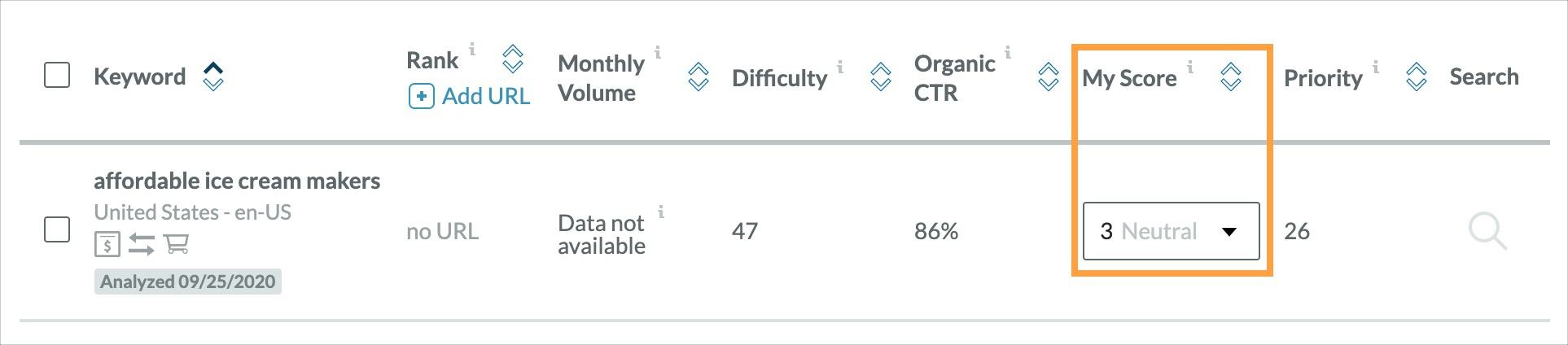1568x345 pixels.
Task: Select the affordable ice cream makers row checkbox
Action: [x=57, y=229]
